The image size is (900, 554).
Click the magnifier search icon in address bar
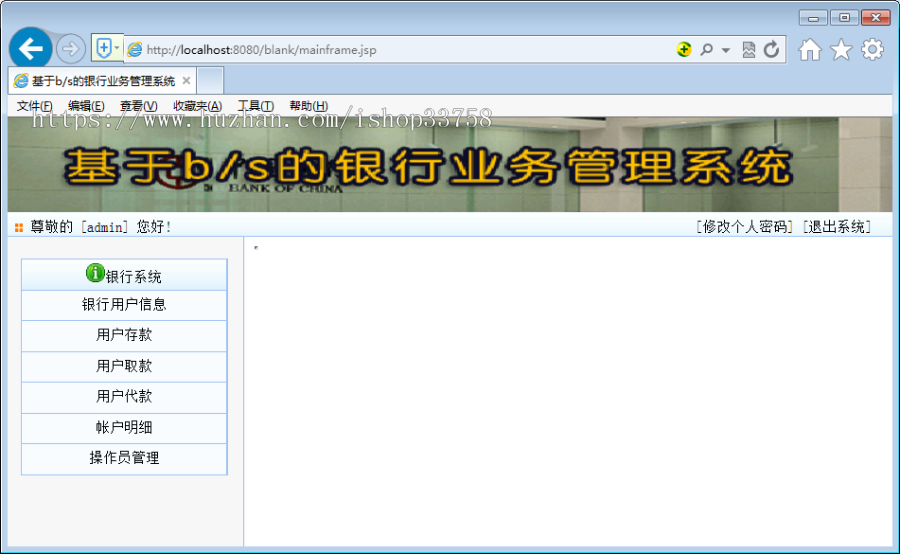click(x=707, y=49)
